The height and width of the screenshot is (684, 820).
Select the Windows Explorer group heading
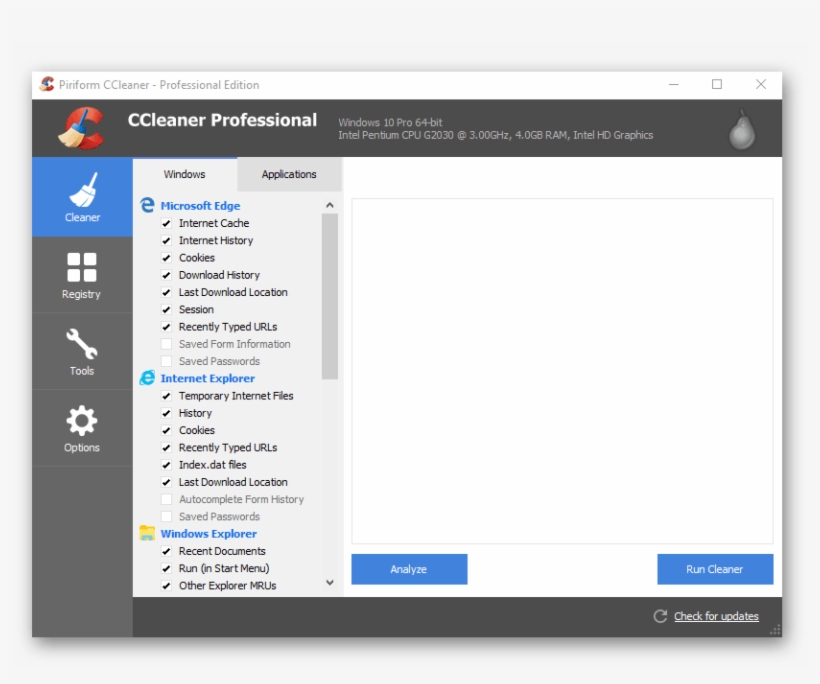click(209, 533)
